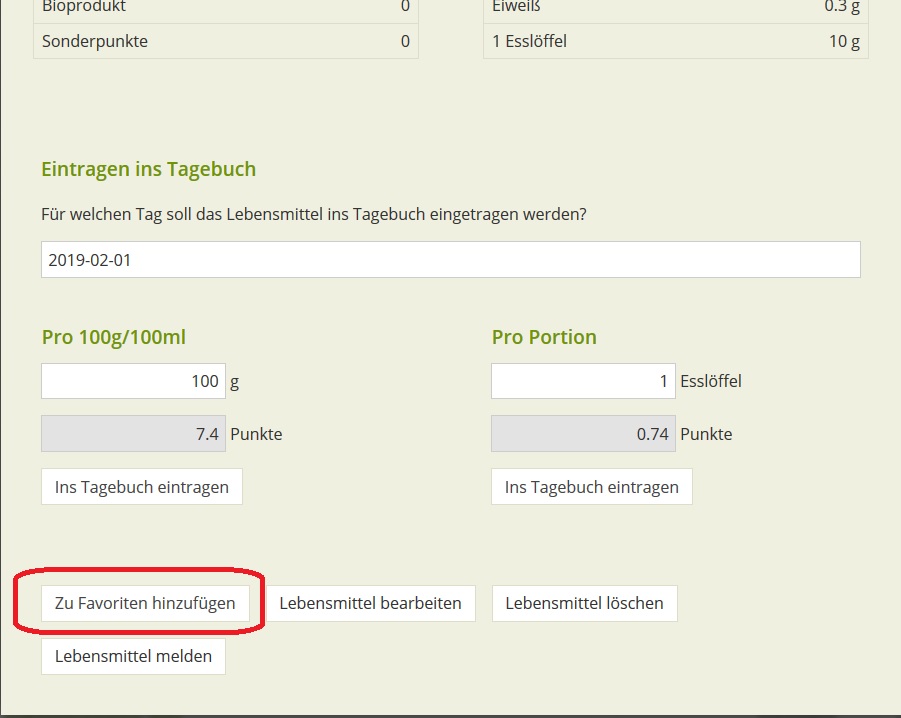The width and height of the screenshot is (901, 718).
Task: Click the 'Eintragen ins Tagebuch' heading
Action: (149, 169)
